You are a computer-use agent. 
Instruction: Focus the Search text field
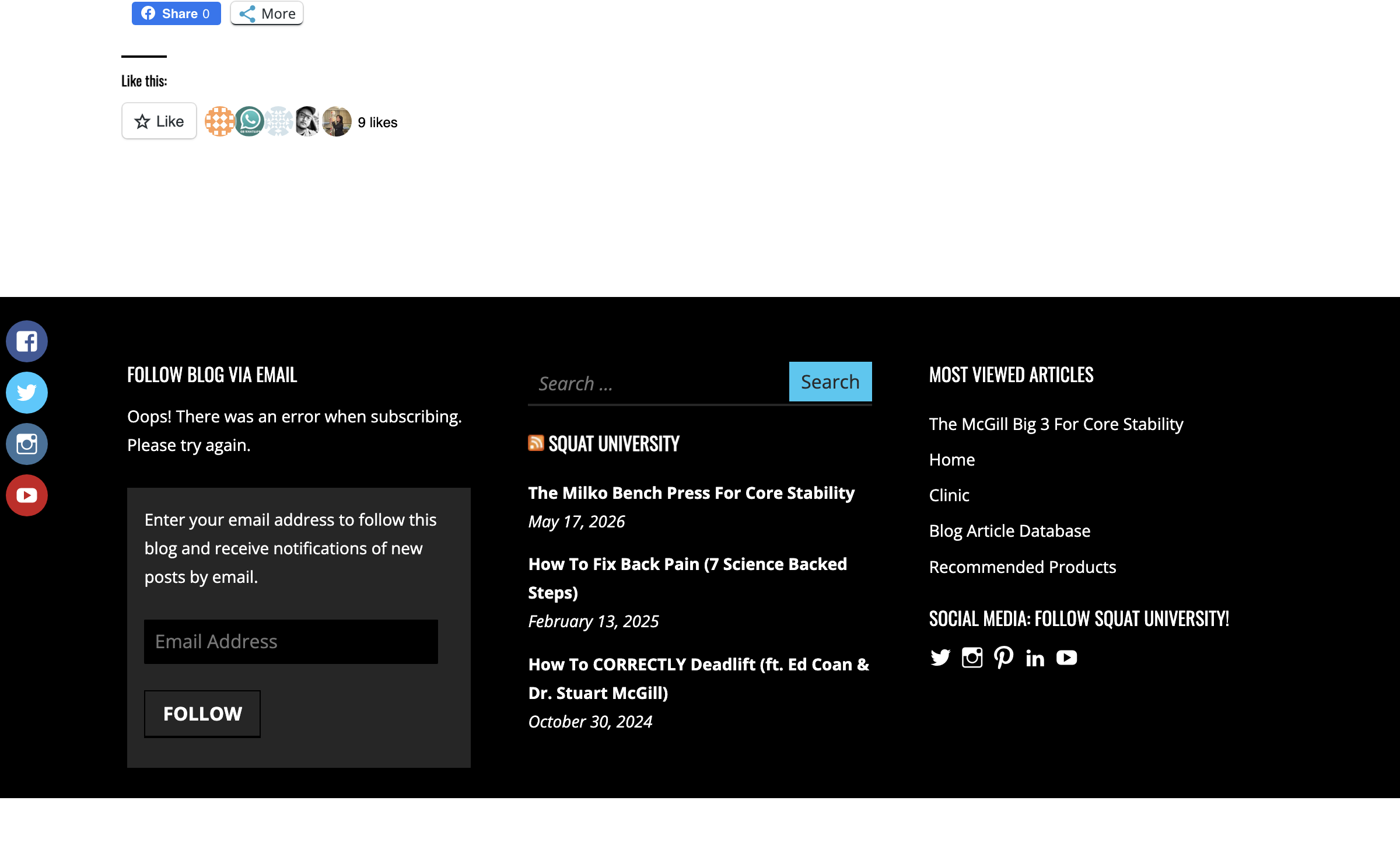coord(658,383)
